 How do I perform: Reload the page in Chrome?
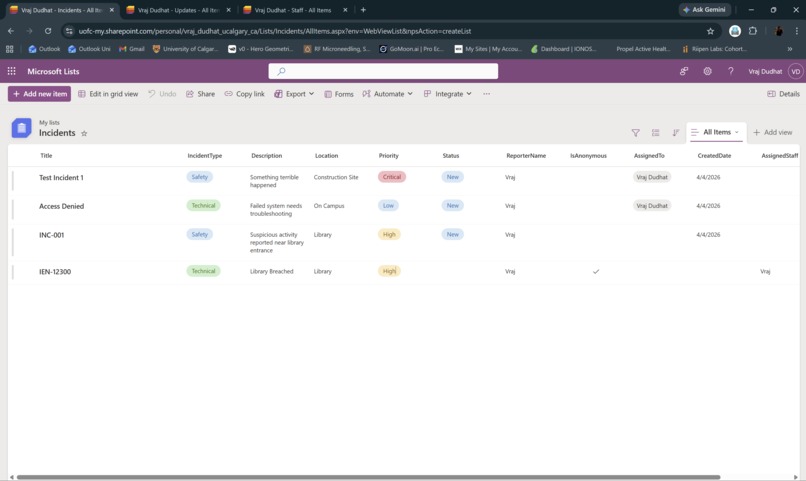click(48, 31)
